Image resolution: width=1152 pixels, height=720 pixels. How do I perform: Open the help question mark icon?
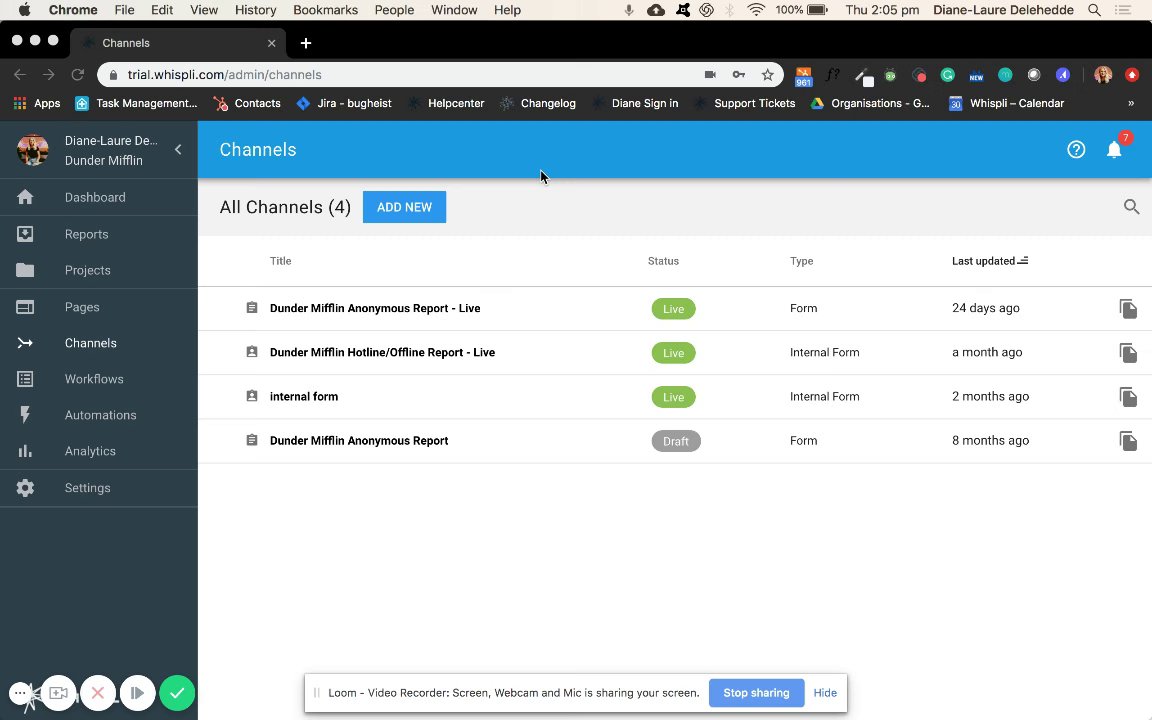click(x=1076, y=150)
